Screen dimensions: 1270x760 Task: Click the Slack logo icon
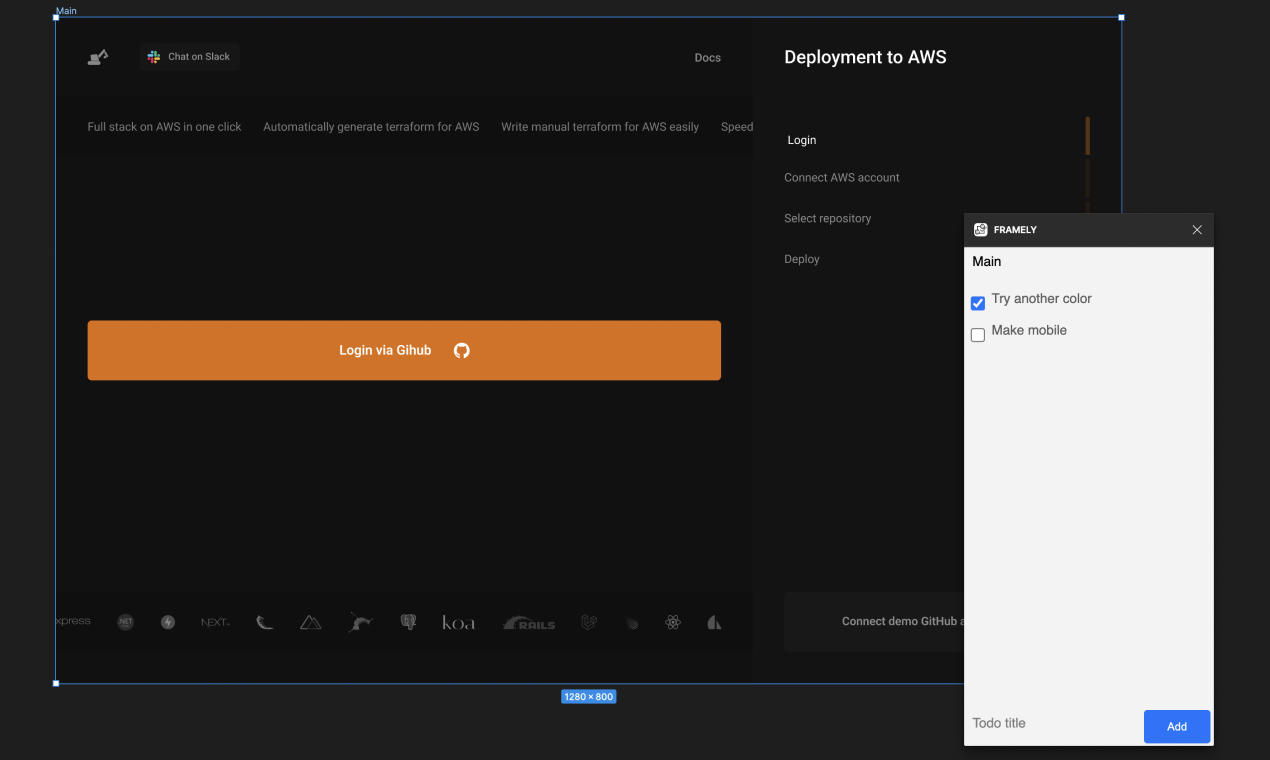click(x=154, y=57)
